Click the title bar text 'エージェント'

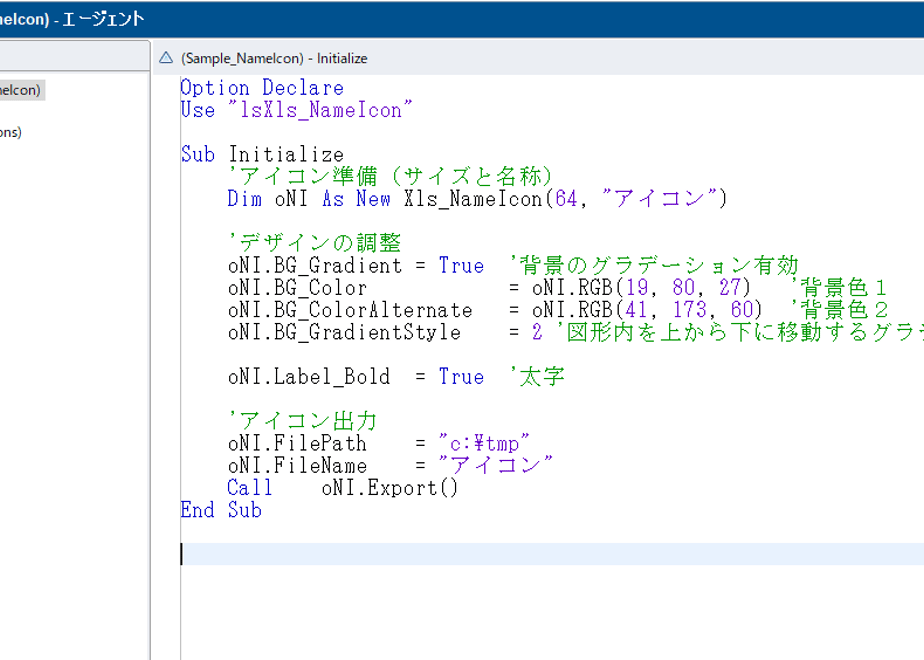(x=103, y=19)
